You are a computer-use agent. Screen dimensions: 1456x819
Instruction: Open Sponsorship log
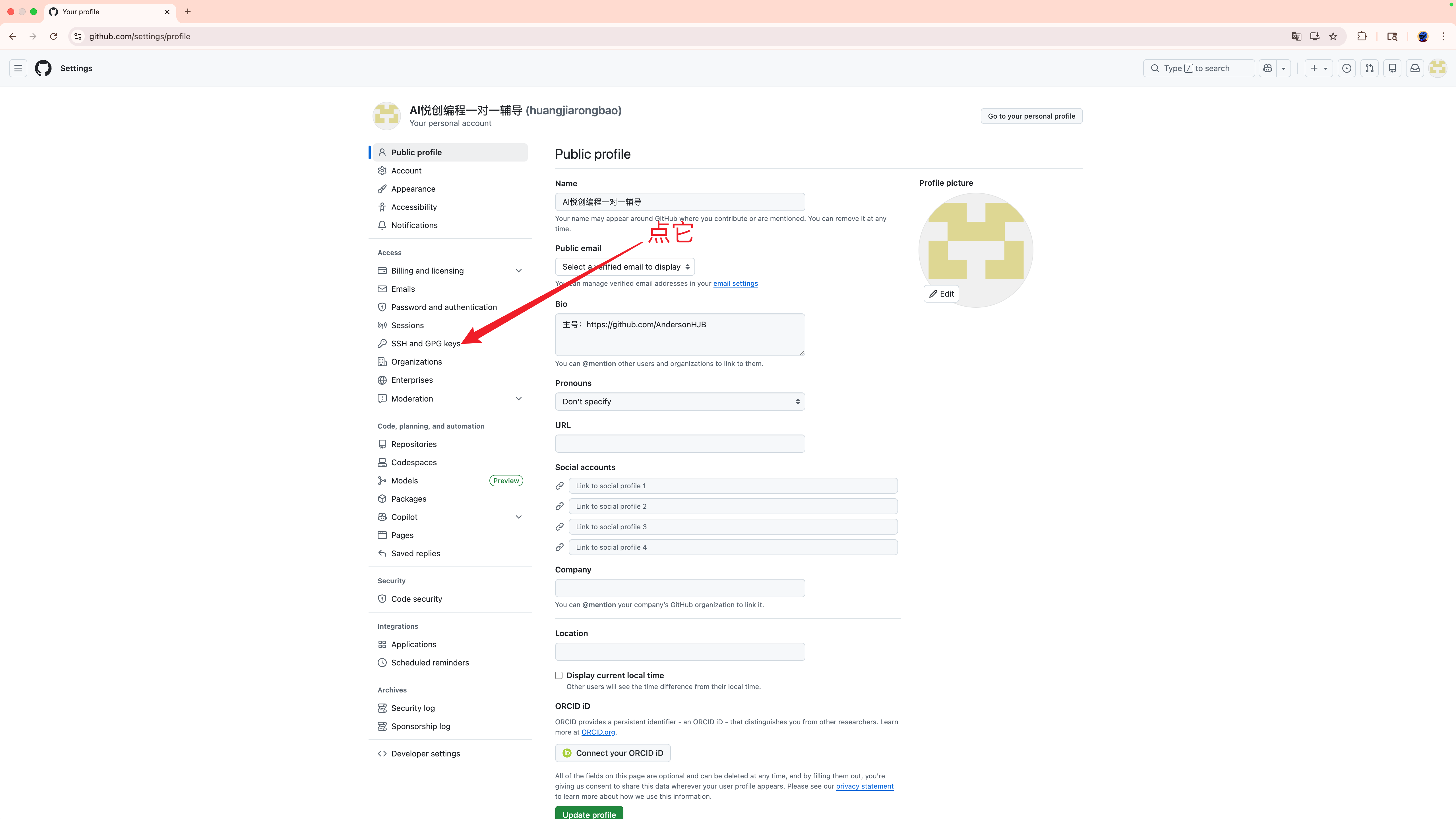(450, 726)
